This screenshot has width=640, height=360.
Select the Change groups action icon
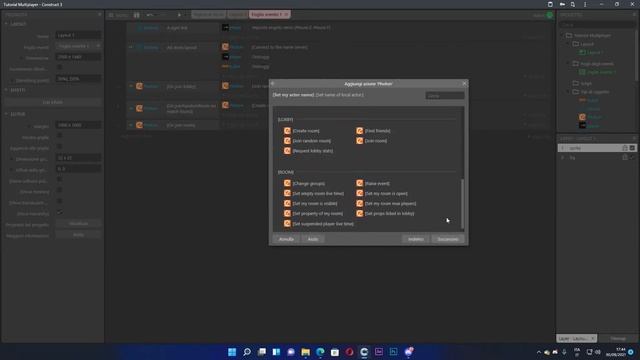tap(287, 183)
